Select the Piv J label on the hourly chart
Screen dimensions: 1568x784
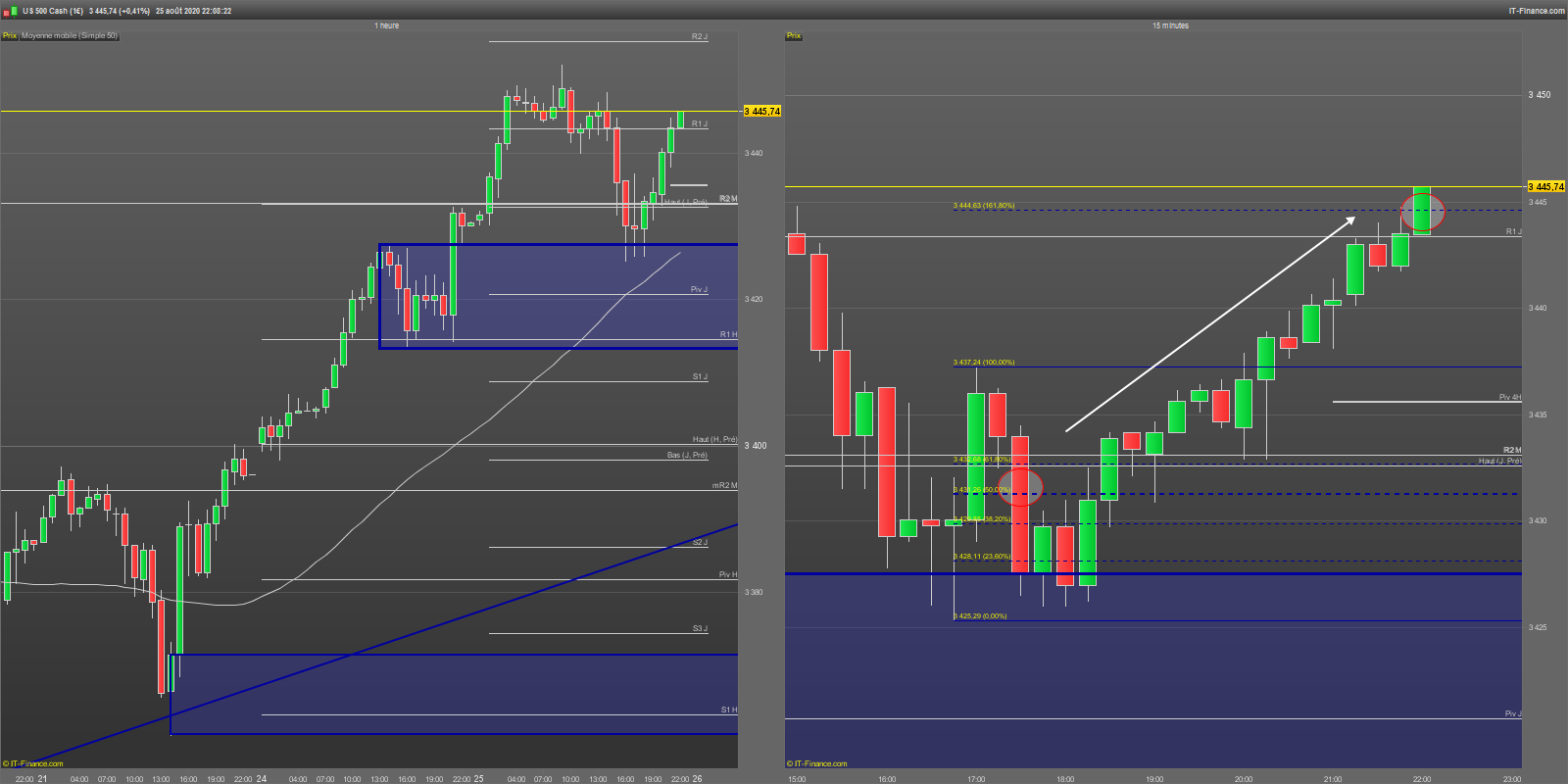click(700, 290)
